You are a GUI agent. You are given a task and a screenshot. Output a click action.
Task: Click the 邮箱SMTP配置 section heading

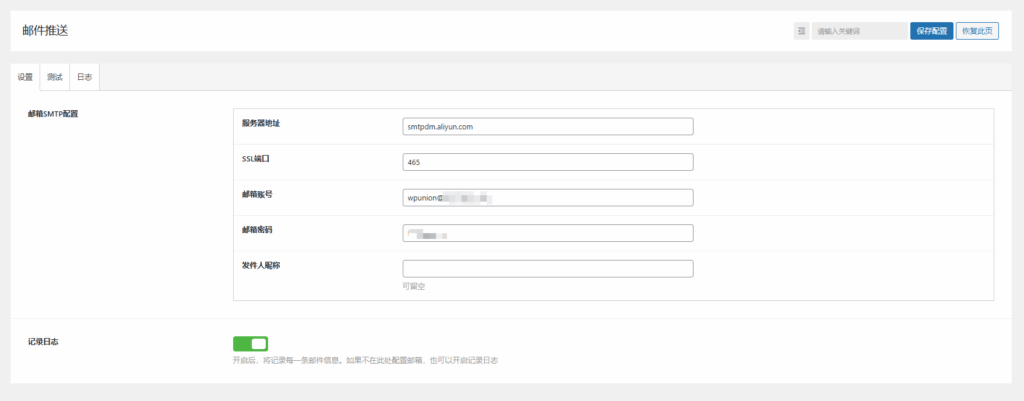coord(53,114)
